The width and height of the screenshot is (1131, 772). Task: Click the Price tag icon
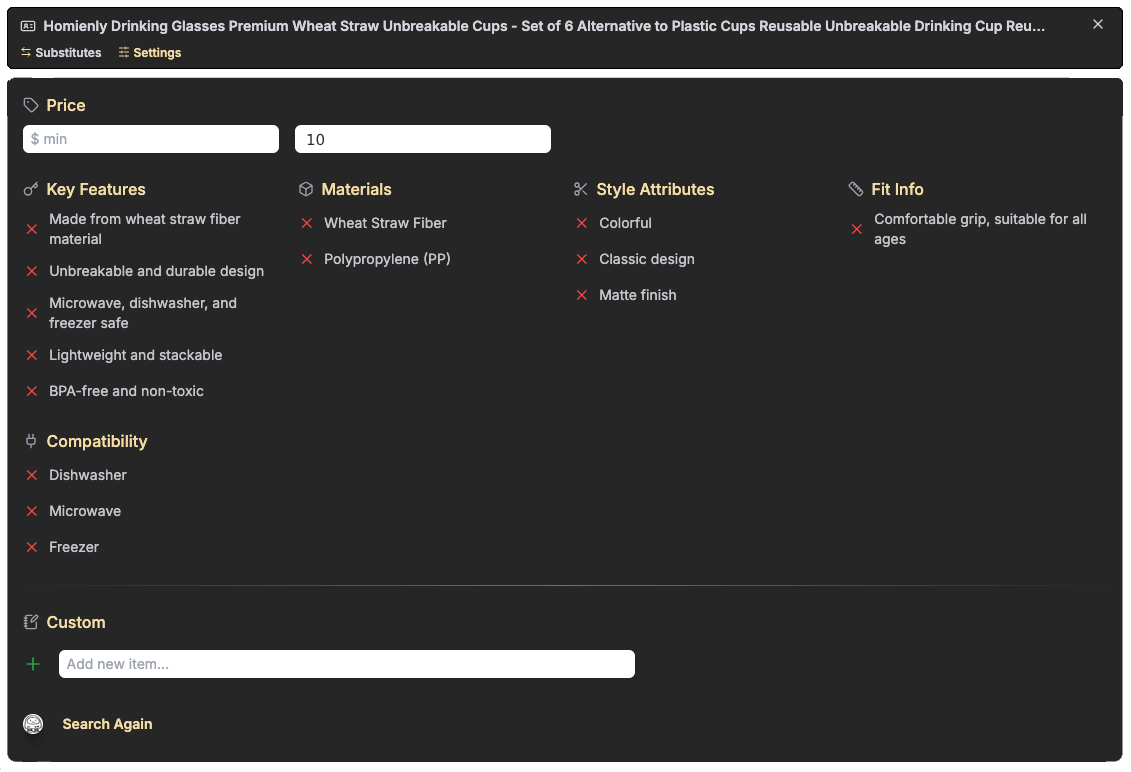pos(30,105)
